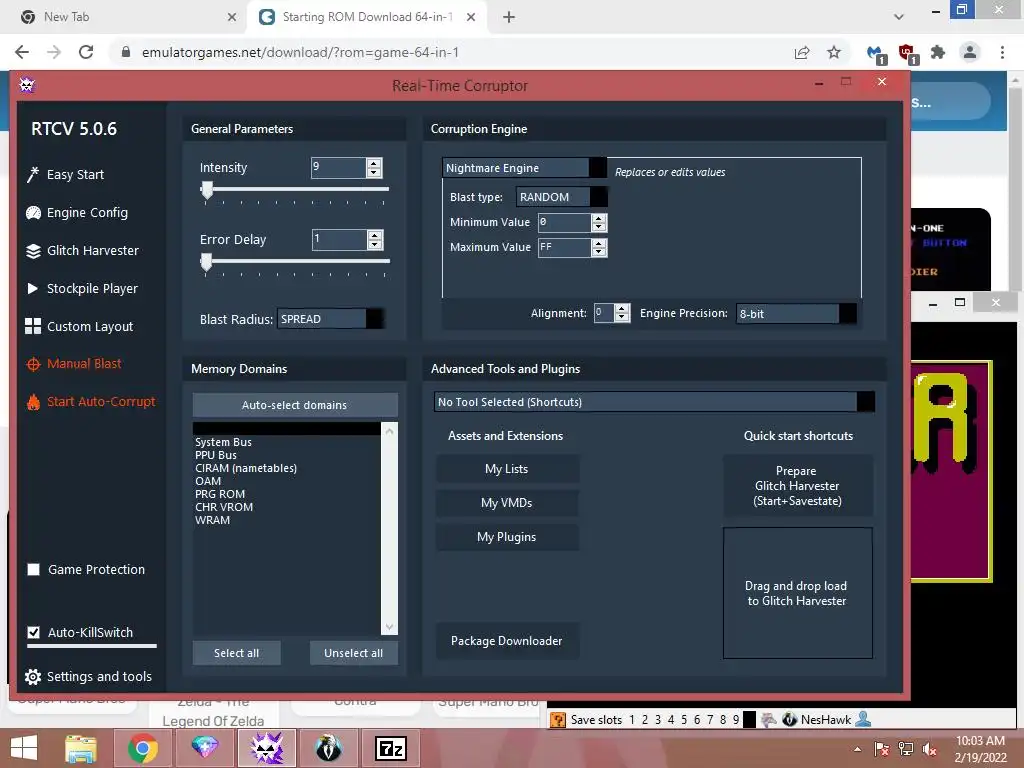1024x768 pixels.
Task: Reload the browser page
Action: coord(86,52)
